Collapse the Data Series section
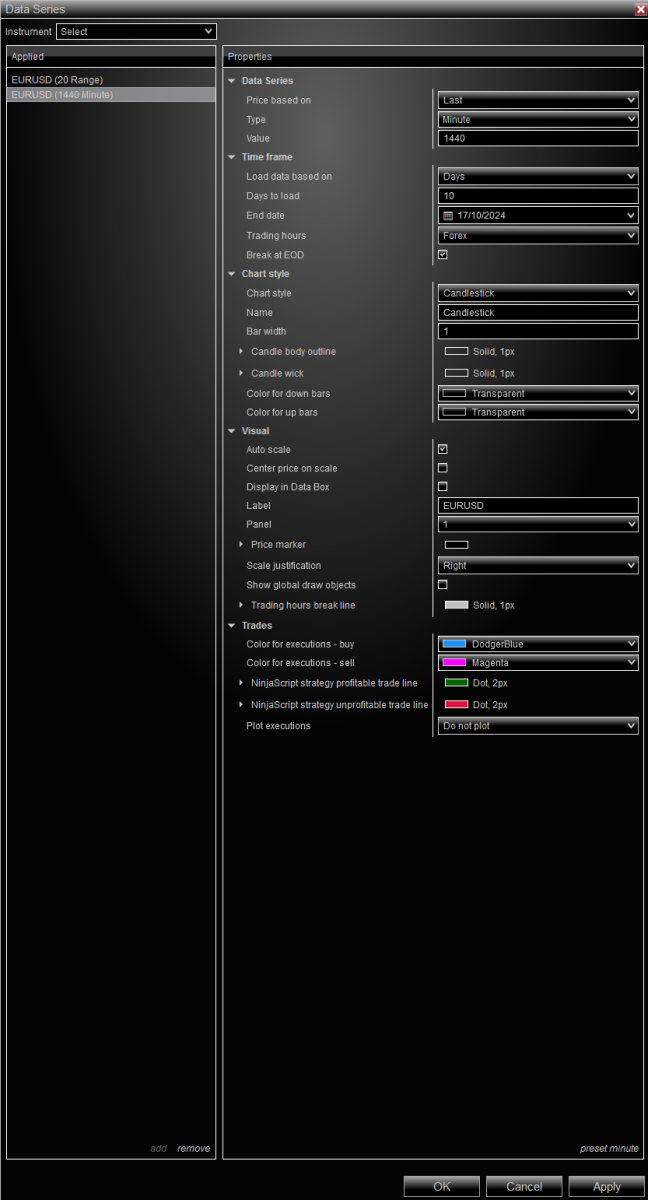This screenshot has width=648, height=1200. click(x=232, y=81)
